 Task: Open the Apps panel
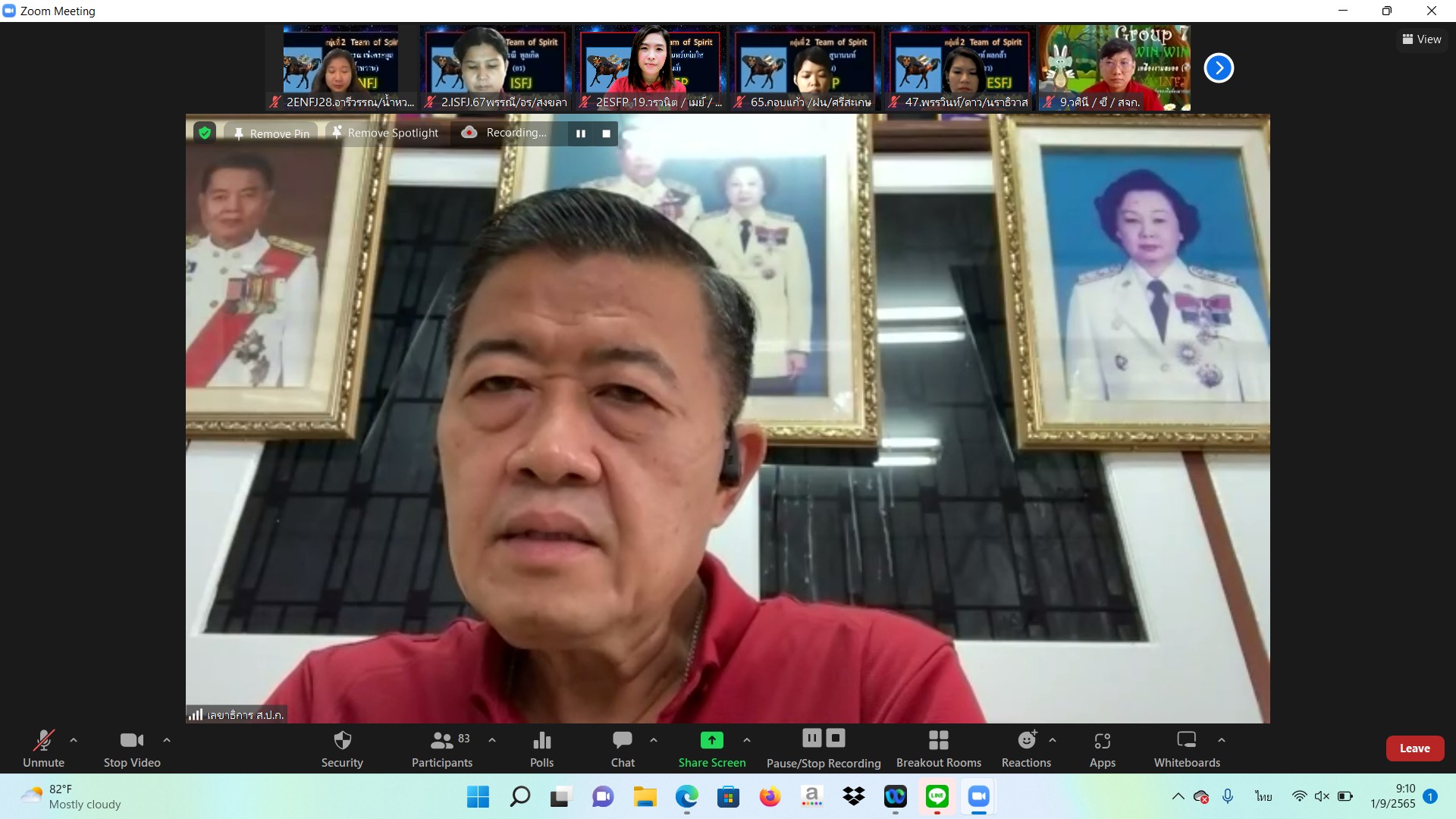point(1102,748)
